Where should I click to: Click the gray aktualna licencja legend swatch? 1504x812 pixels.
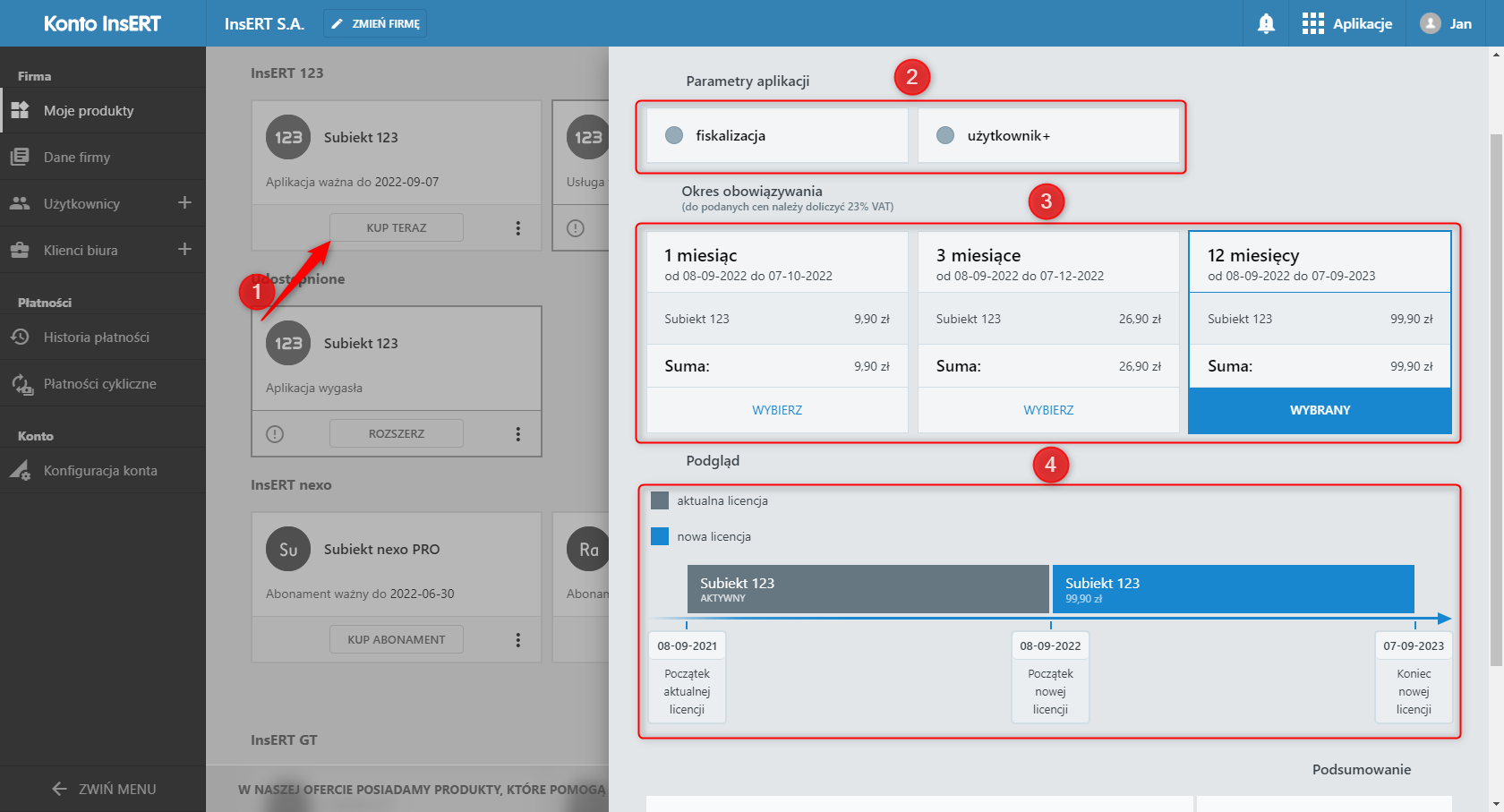(660, 500)
